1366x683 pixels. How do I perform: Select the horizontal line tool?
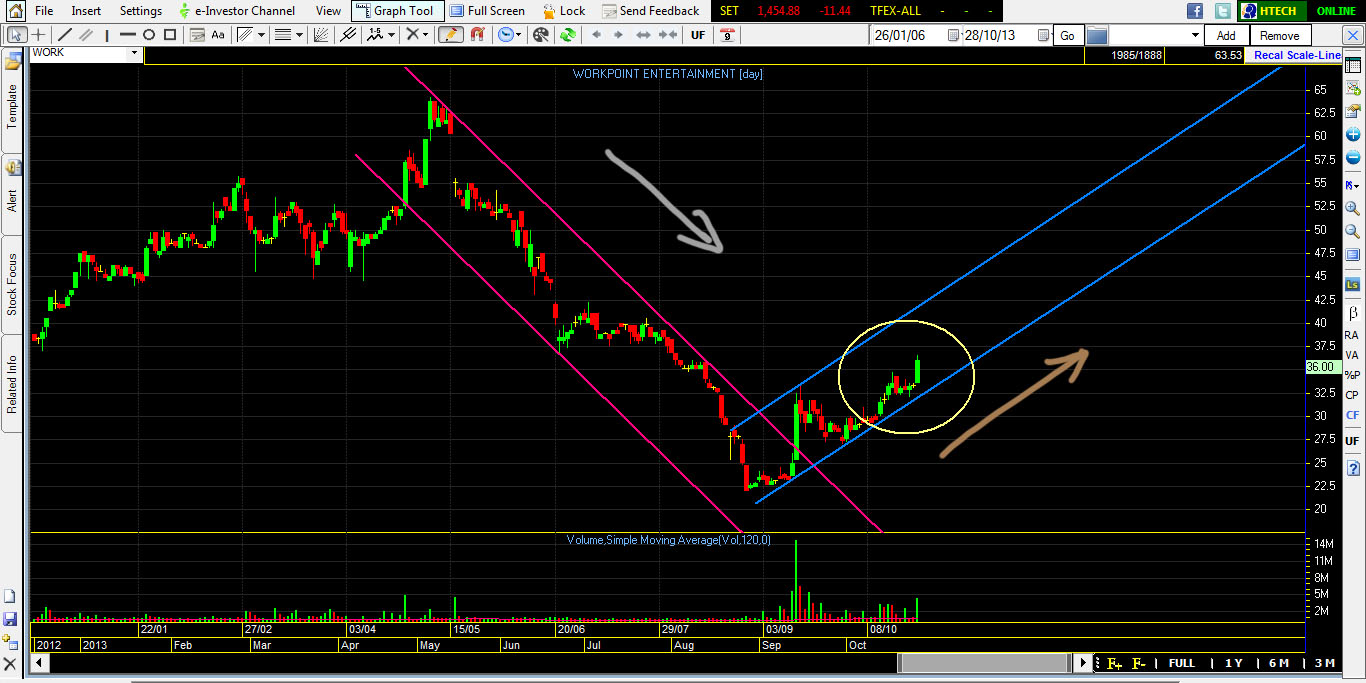[127, 35]
